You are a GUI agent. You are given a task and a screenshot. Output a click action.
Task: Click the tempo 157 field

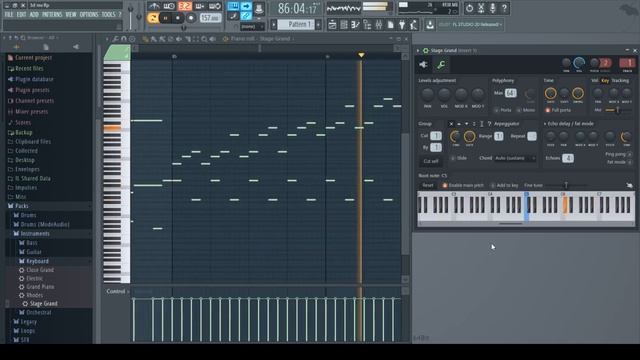coord(211,18)
